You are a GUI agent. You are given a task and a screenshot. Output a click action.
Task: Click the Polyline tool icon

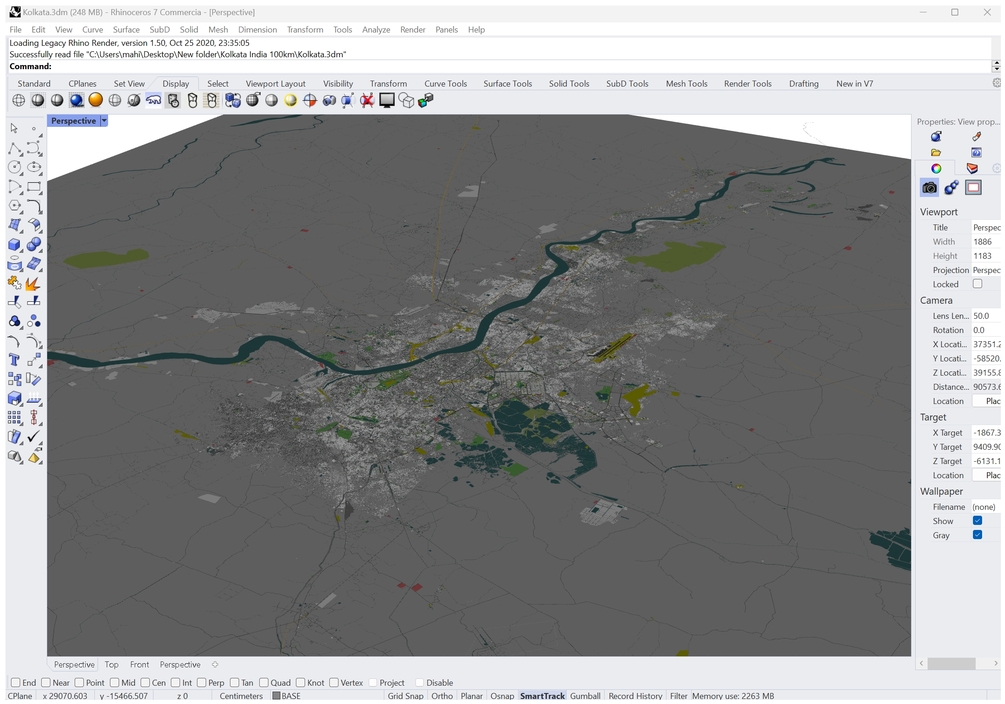point(15,148)
